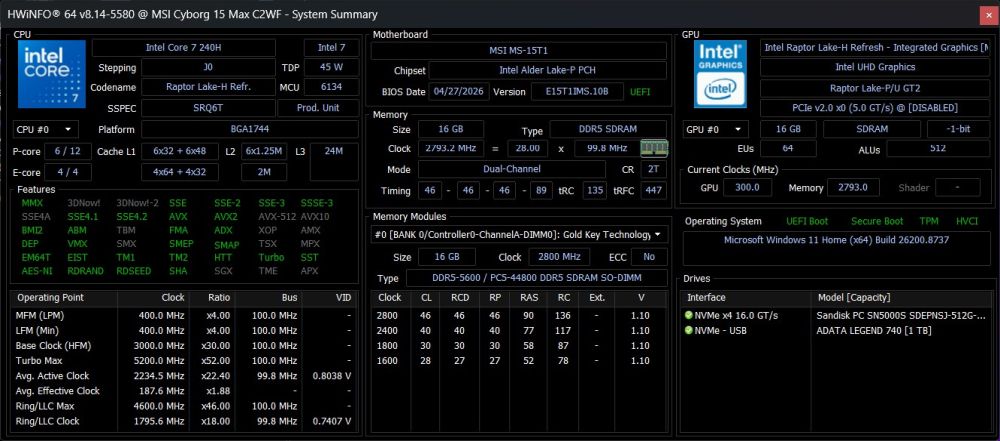Expand the memory module selection dropdown
Screen dimensions: 1000x441
[x=519, y=235]
